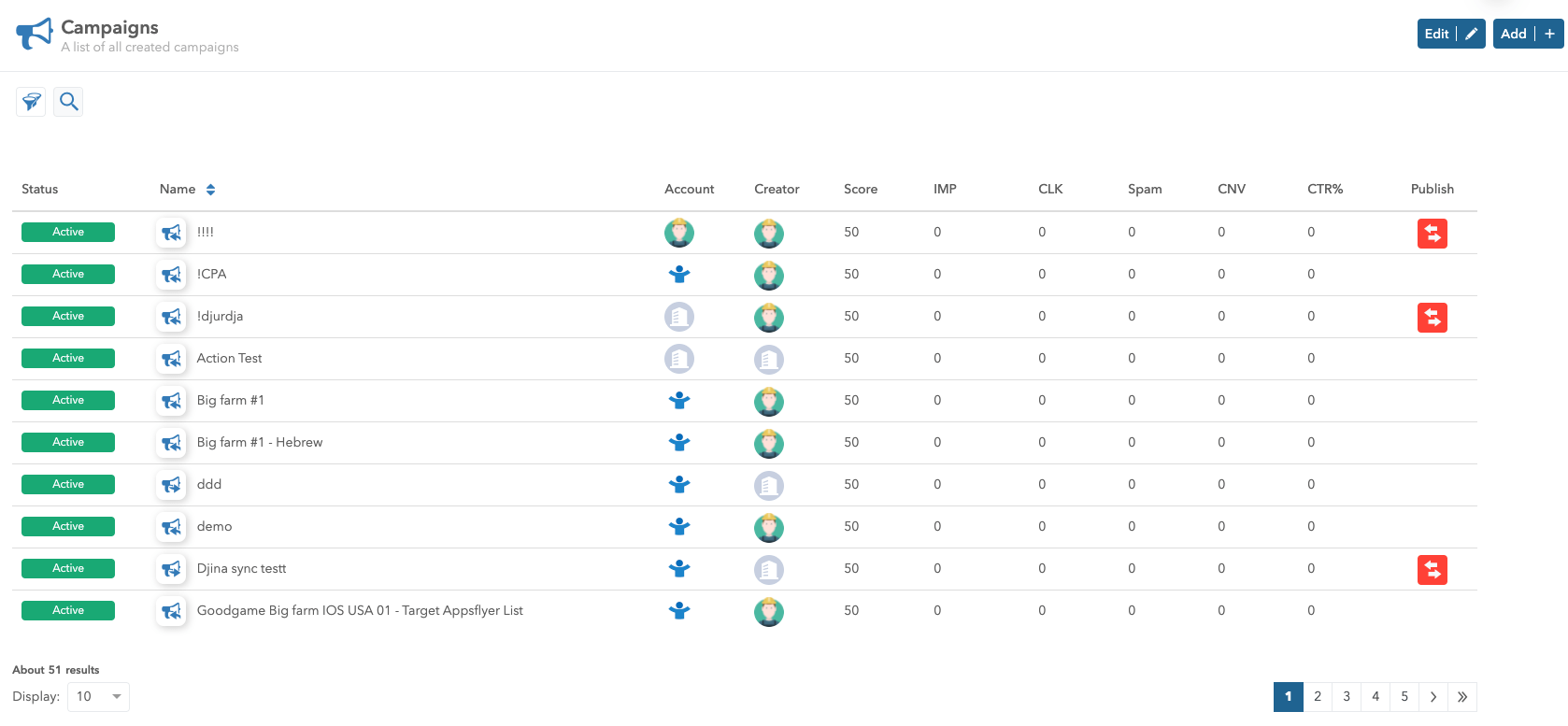This screenshot has height=726, width=1568.
Task: Go to the next page using the chevron
Action: (x=1433, y=697)
